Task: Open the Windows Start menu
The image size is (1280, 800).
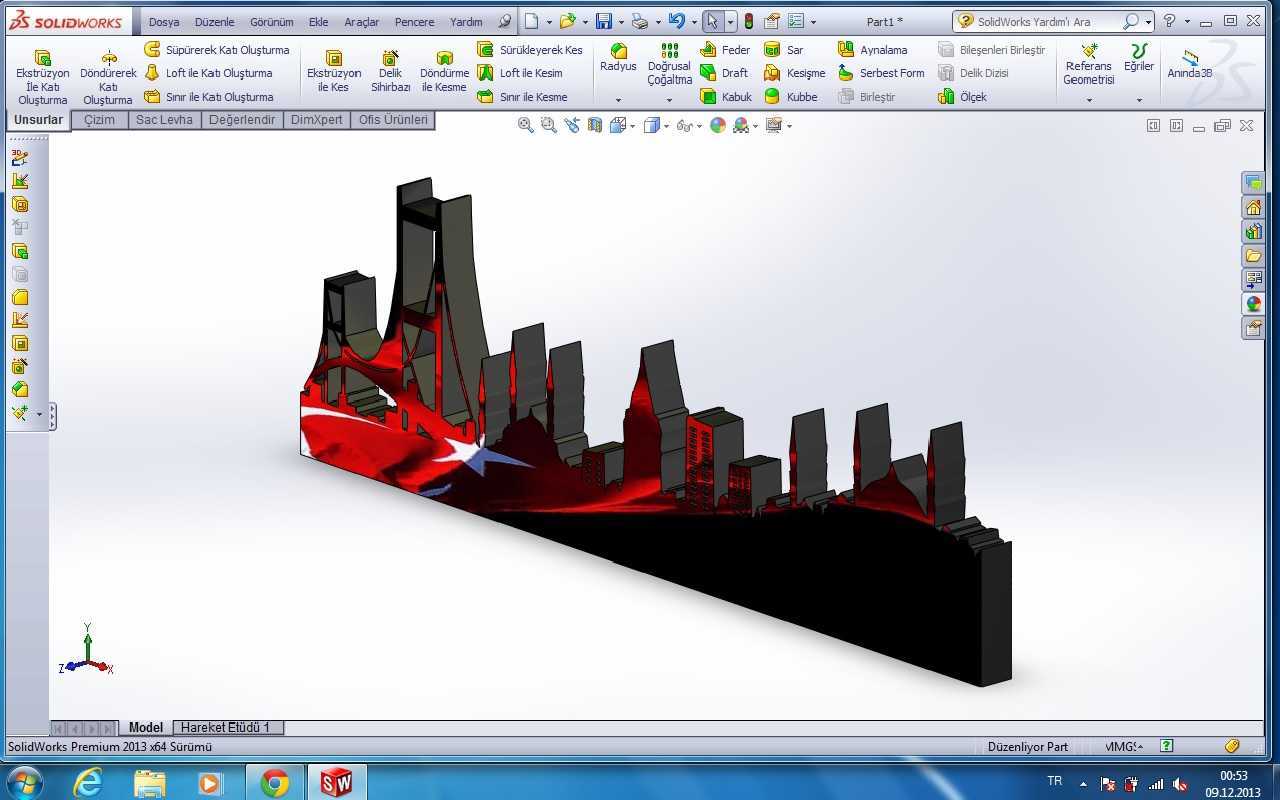Action: click(x=23, y=782)
